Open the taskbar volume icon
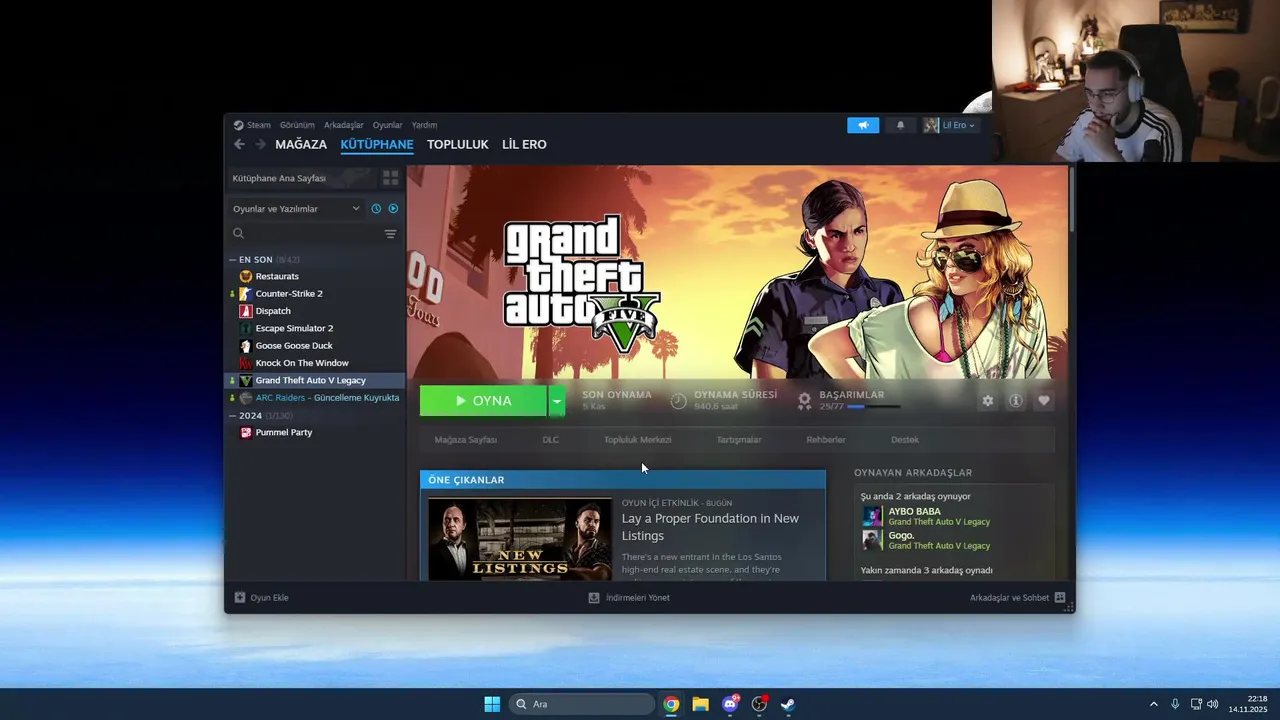 coord(1213,704)
